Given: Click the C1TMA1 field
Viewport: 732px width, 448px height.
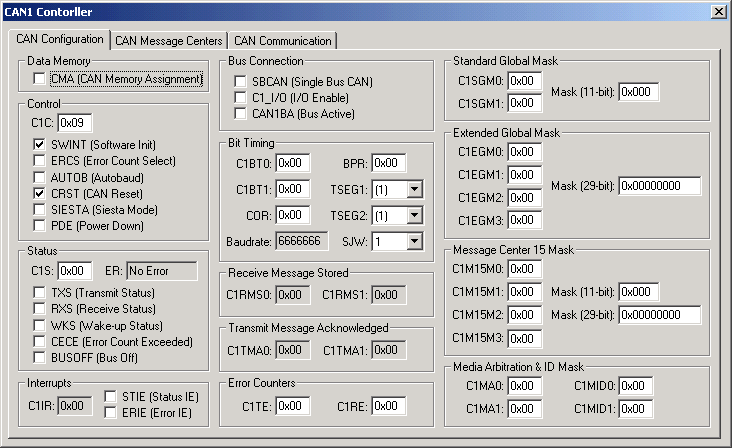Looking at the screenshot, I should click(x=389, y=350).
